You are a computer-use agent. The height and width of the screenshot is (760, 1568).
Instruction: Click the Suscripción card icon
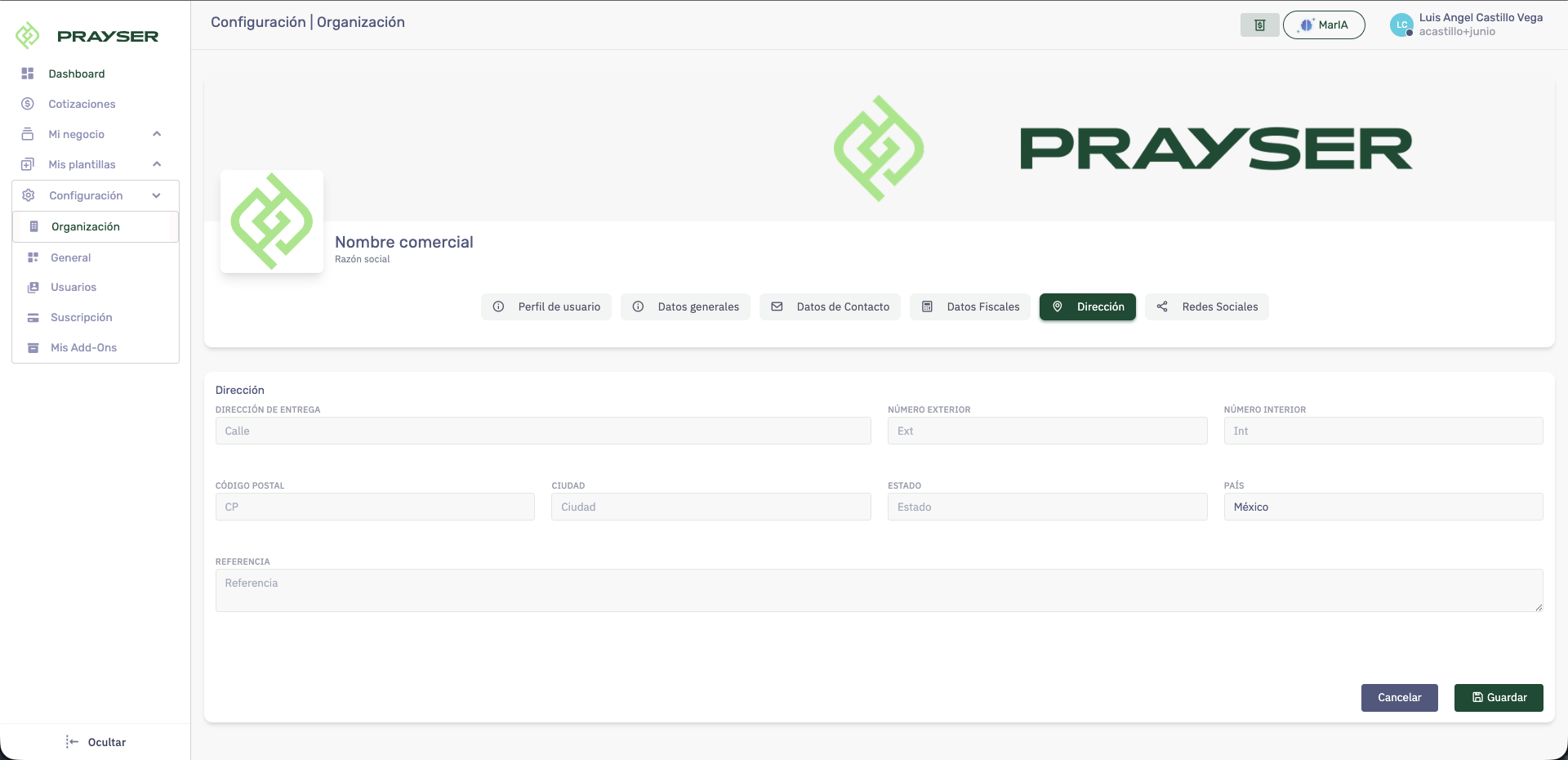33,317
